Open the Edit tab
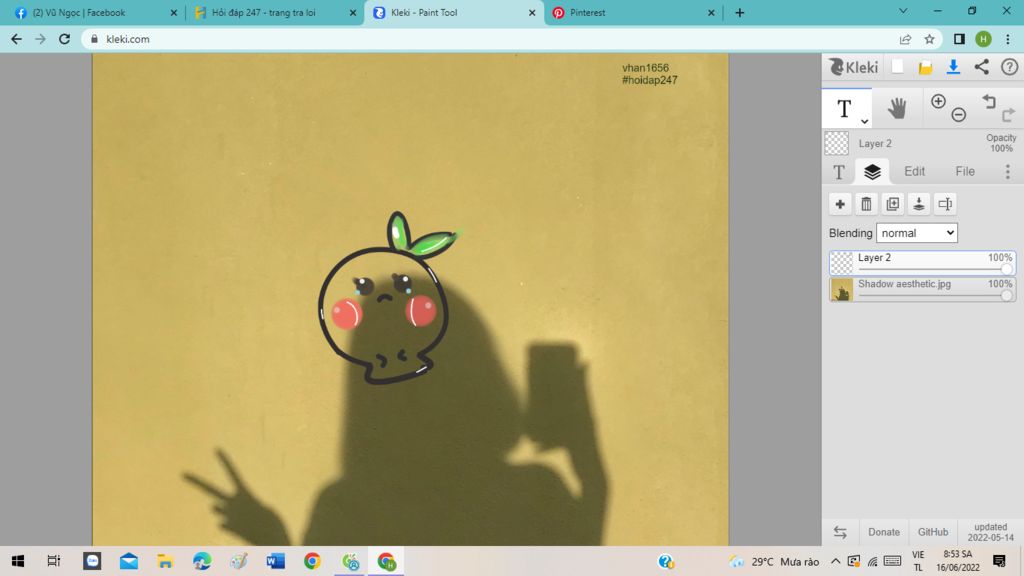The image size is (1024, 576). point(914,172)
